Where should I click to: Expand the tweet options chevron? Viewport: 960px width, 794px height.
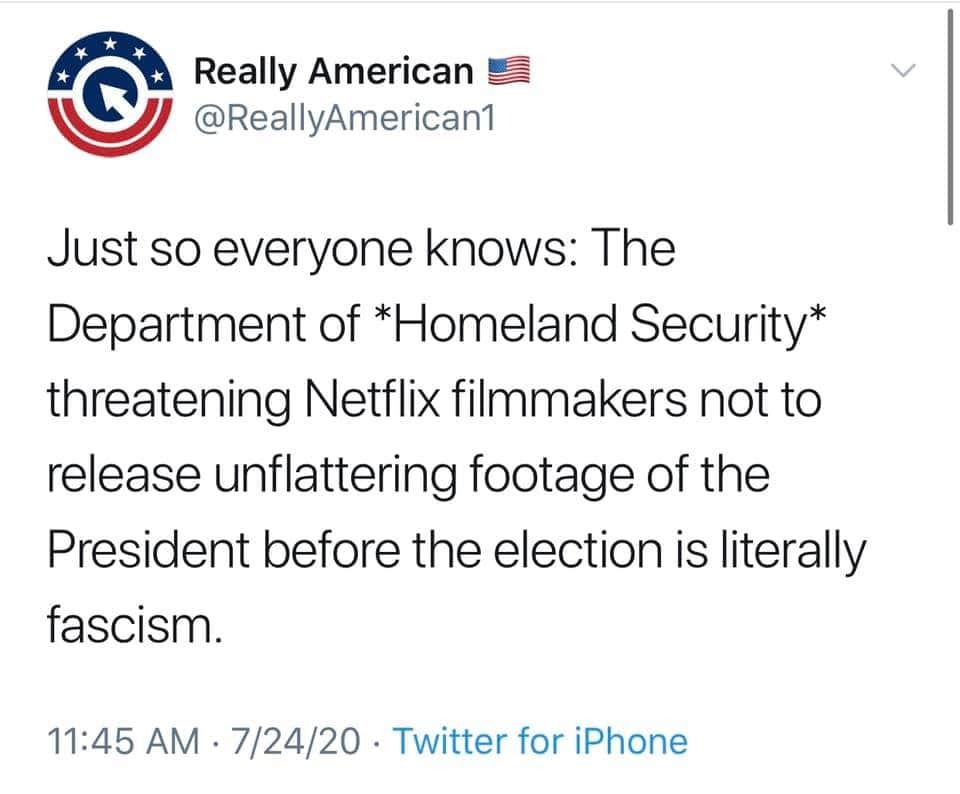[x=903, y=71]
